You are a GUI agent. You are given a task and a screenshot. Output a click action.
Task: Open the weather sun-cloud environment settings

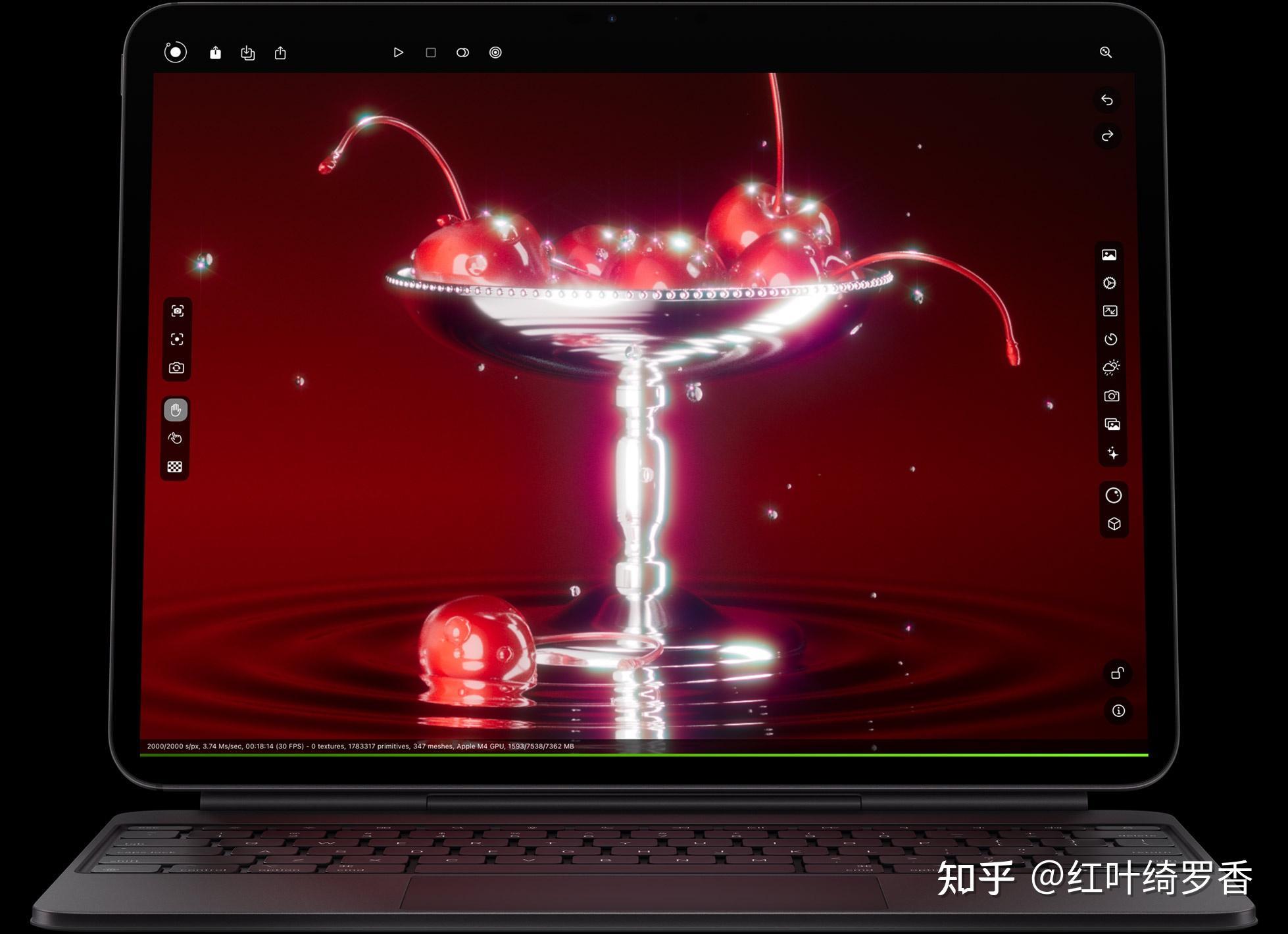coord(1111,367)
